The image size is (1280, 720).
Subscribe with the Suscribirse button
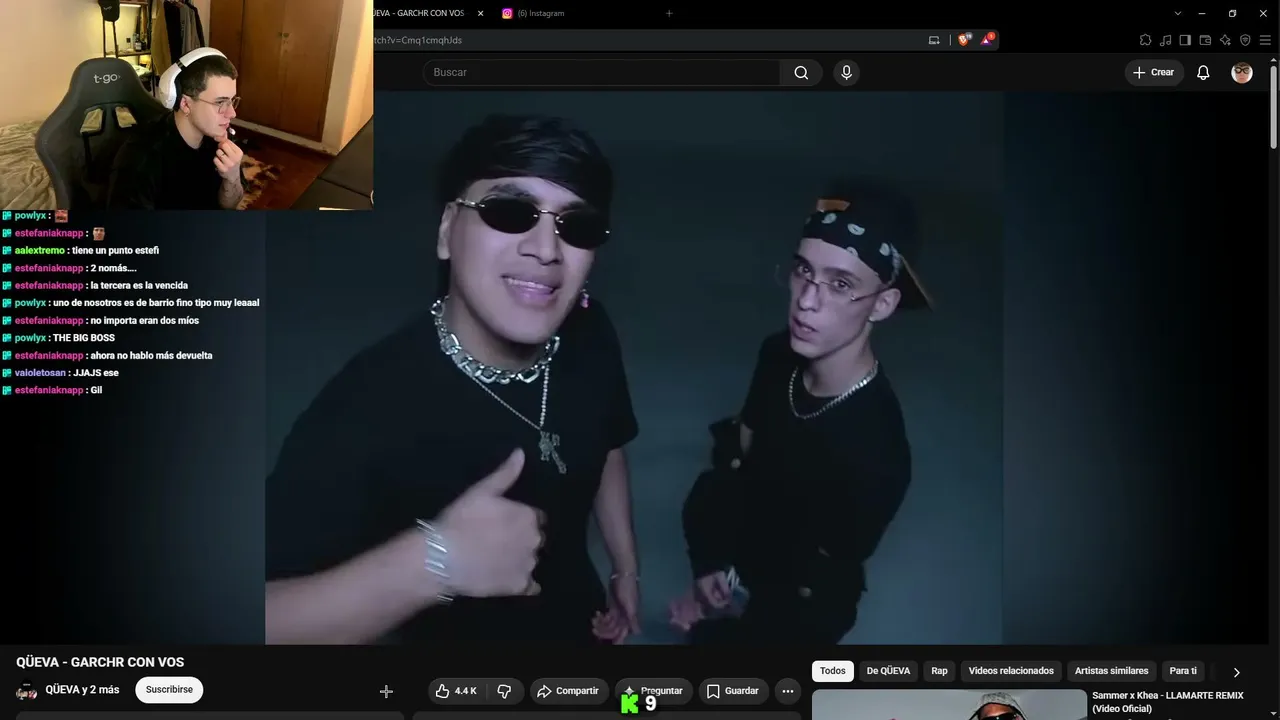pyautogui.click(x=169, y=690)
